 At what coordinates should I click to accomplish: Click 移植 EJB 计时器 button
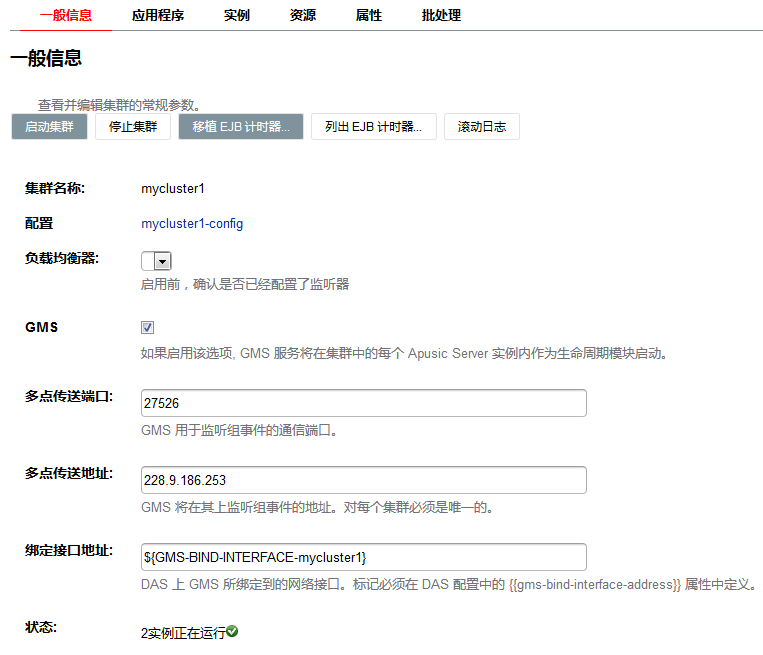(x=241, y=127)
